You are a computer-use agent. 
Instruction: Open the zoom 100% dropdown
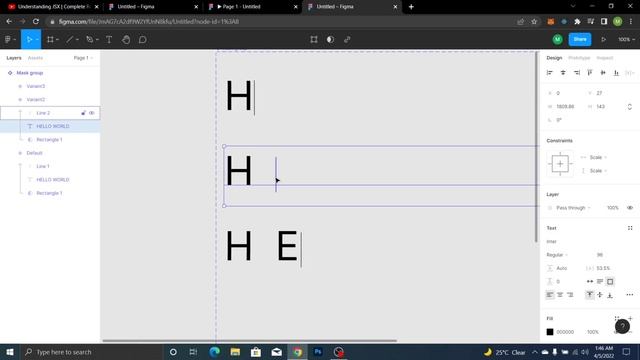[626, 40]
